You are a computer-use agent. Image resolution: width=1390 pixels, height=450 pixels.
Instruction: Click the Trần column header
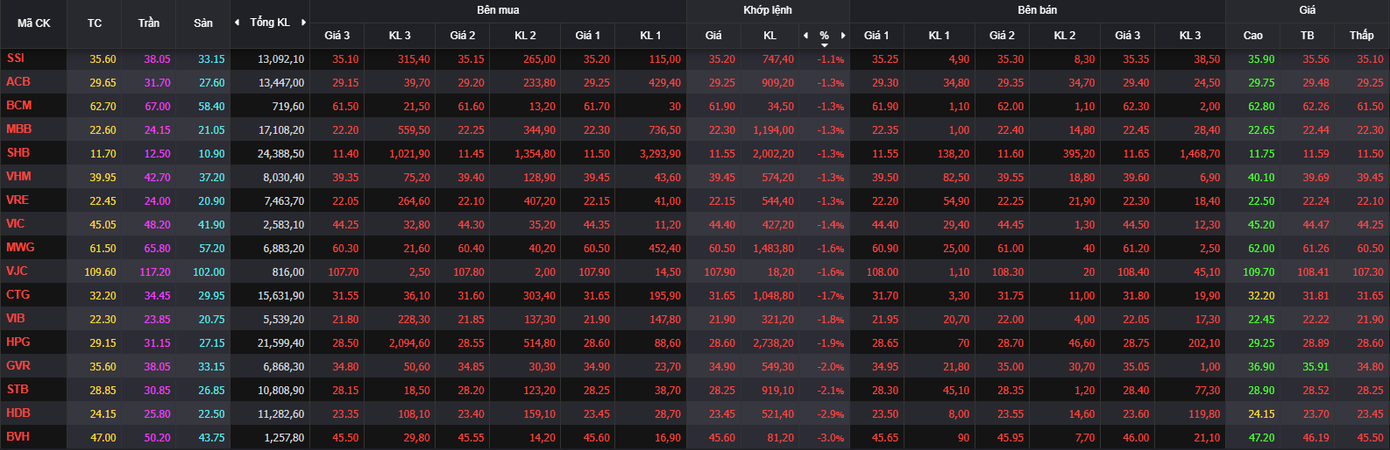(x=149, y=22)
